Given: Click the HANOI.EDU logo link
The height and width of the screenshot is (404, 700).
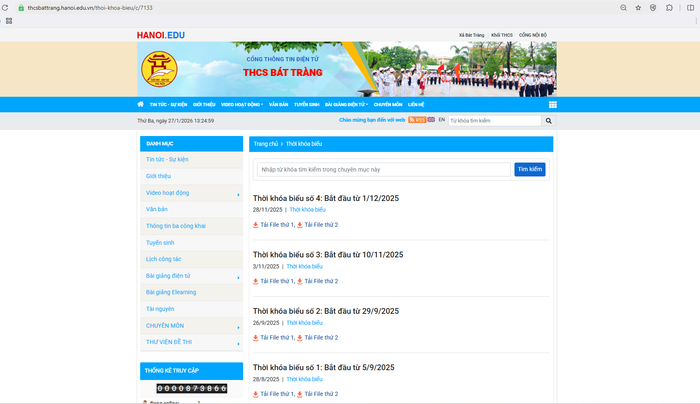Looking at the screenshot, I should (x=161, y=35).
